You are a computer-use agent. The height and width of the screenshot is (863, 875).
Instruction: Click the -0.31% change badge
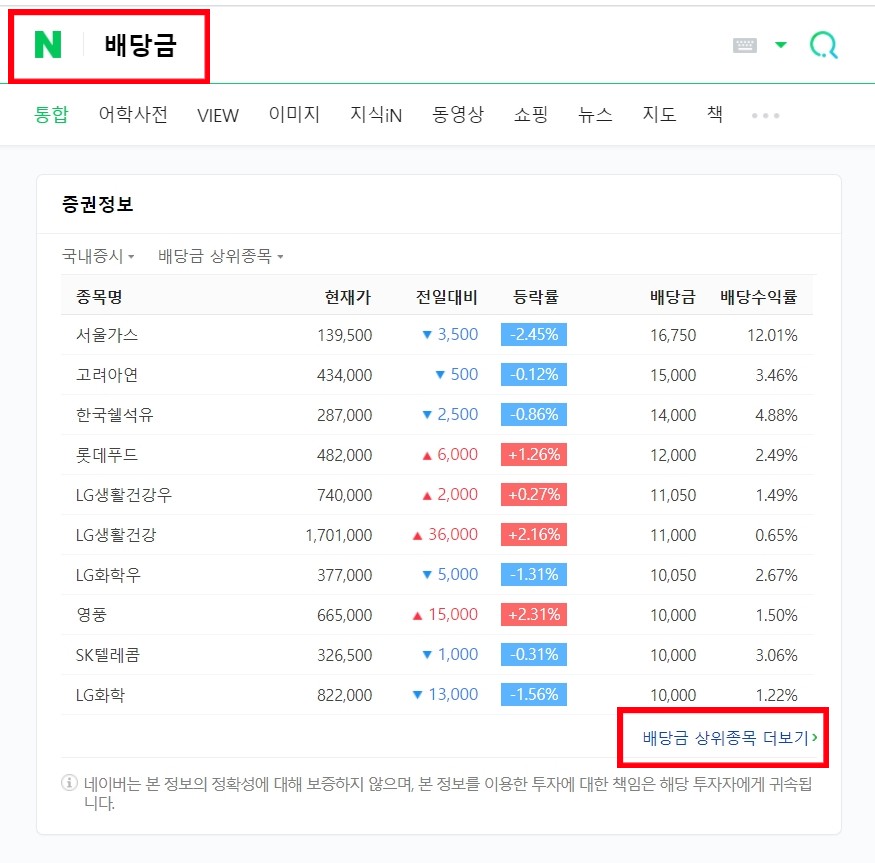coord(534,654)
